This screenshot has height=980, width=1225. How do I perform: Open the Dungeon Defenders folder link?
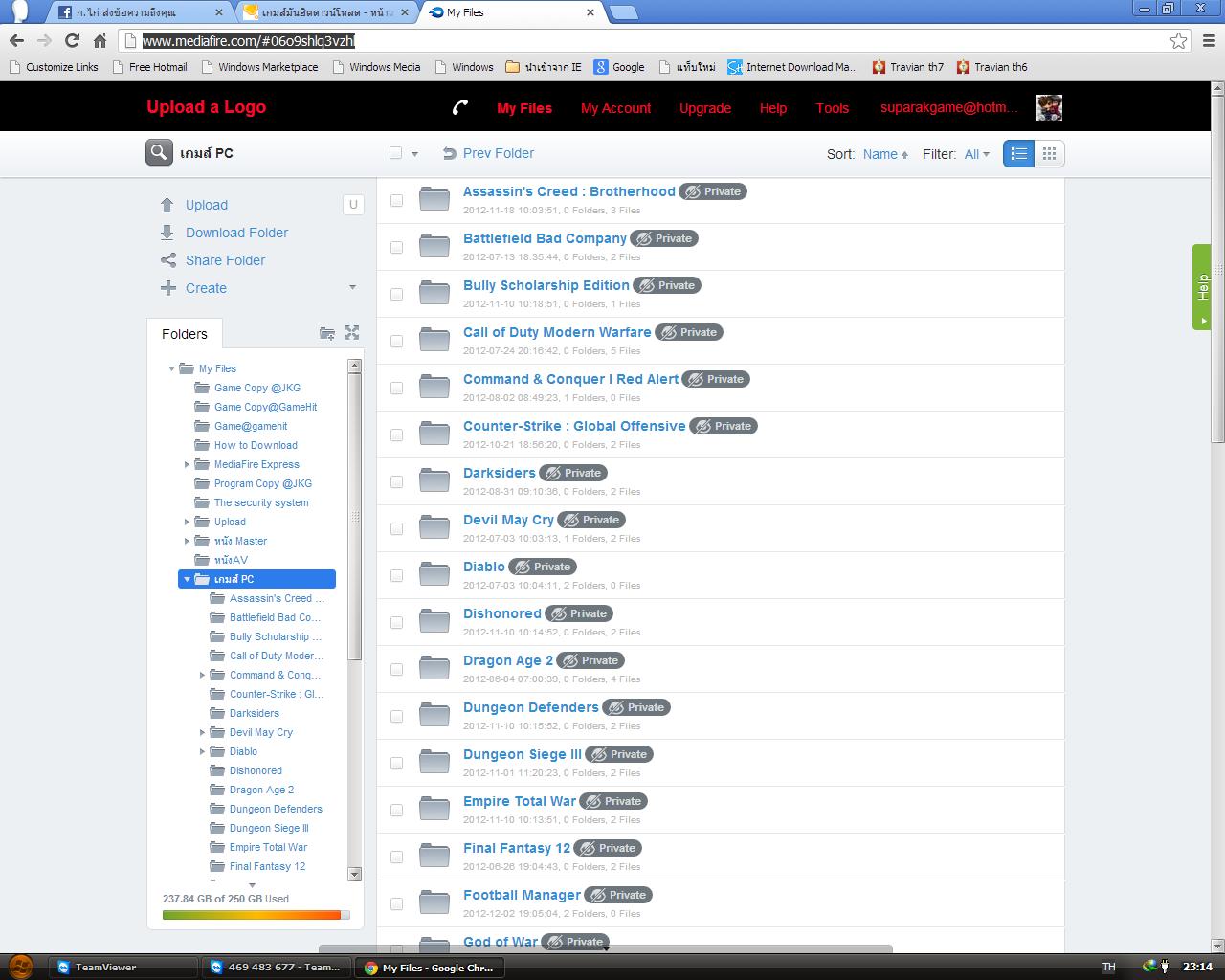click(x=531, y=707)
